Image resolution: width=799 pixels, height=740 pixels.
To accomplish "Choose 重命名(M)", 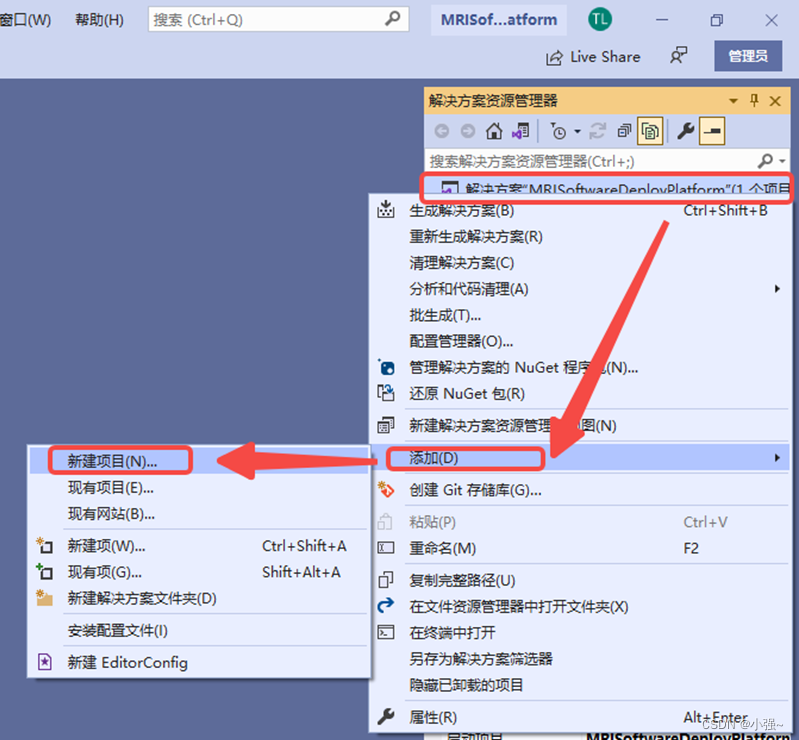I will click(x=581, y=548).
